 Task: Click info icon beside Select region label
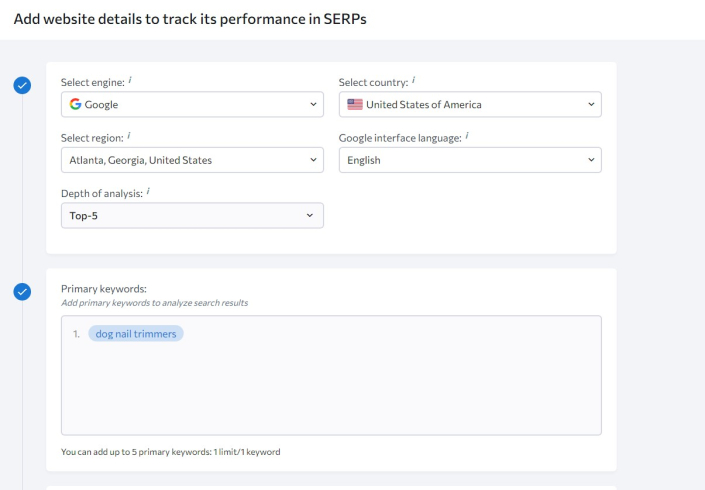pyautogui.click(x=129, y=136)
